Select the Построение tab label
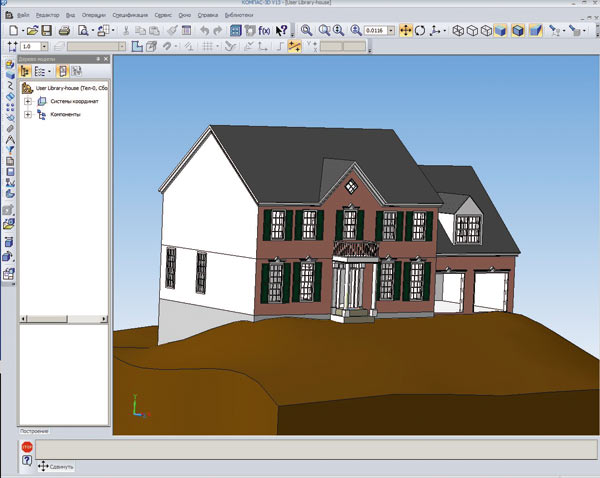600x478 pixels. pos(34,431)
